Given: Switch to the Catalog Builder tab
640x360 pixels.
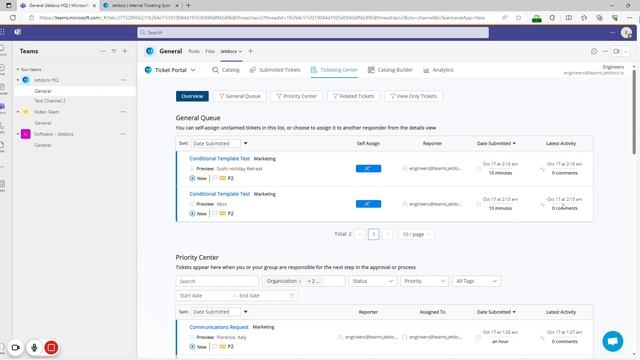Looking at the screenshot, I should tap(390, 70).
